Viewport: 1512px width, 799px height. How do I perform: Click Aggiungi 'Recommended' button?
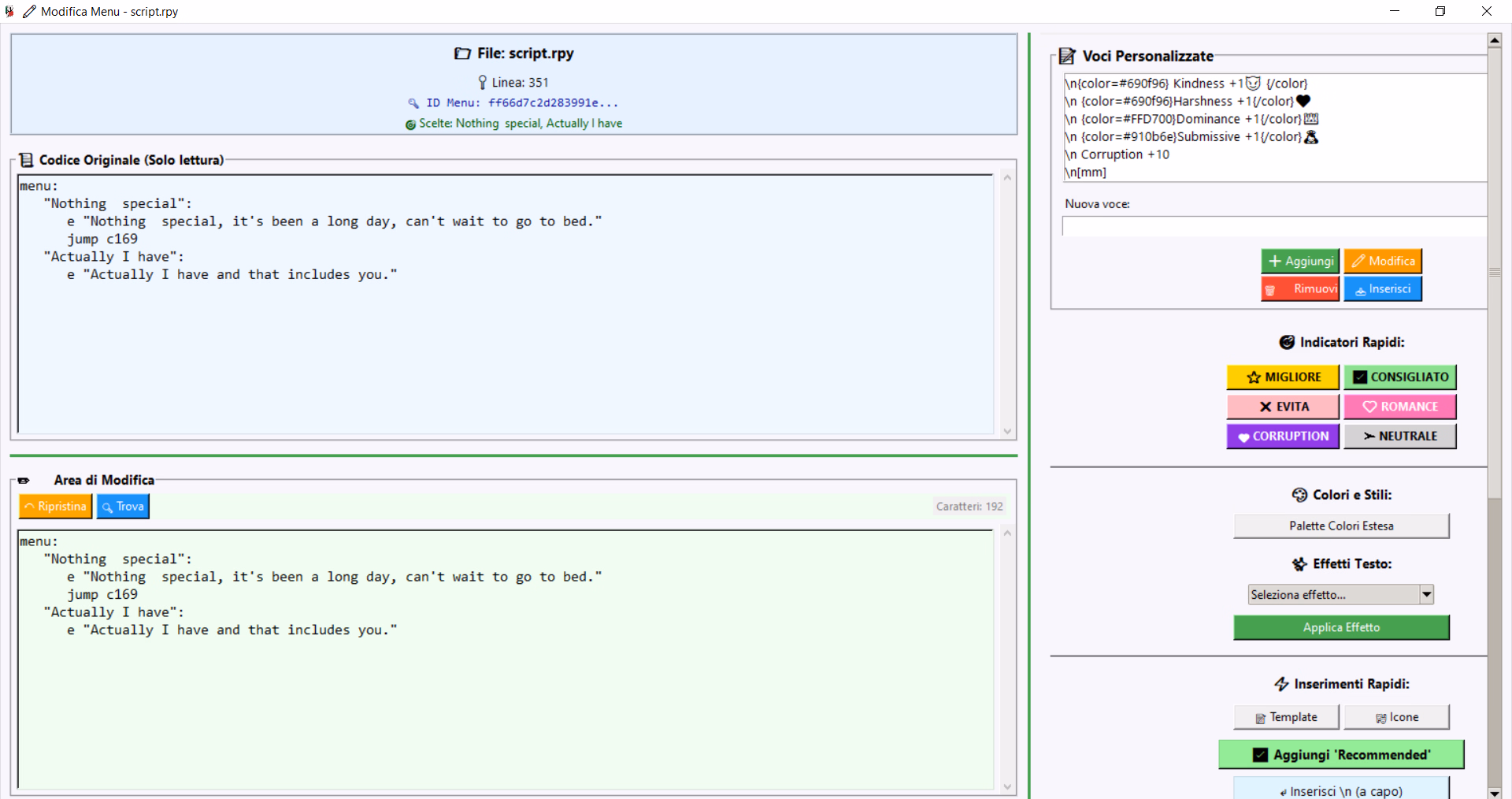coord(1341,755)
